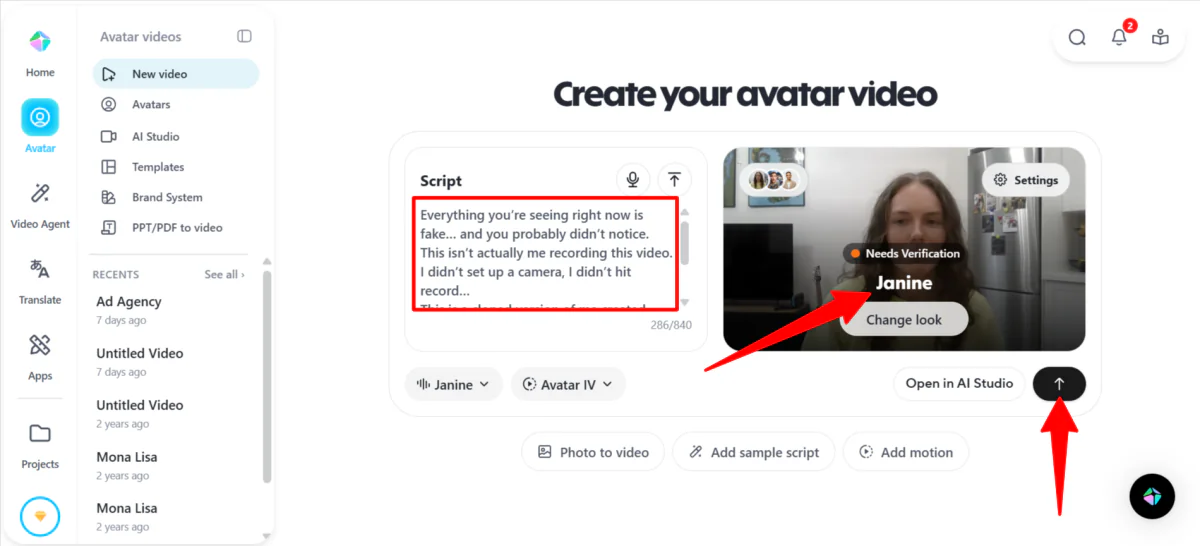Screen dimensions: 1200x546
Task: Click the Change look button
Action: click(904, 320)
